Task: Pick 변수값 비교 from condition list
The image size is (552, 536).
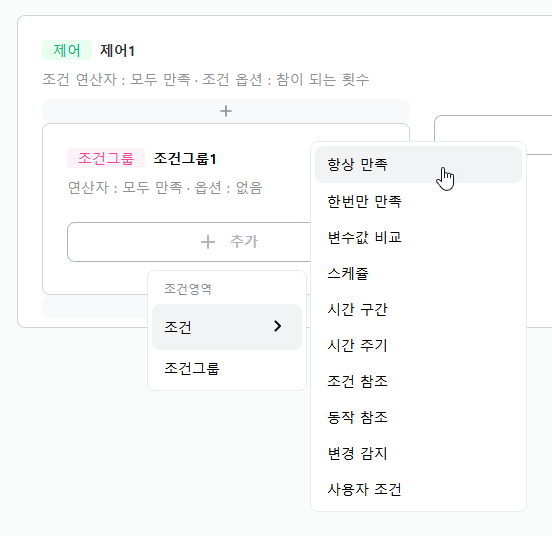Action: click(x=418, y=237)
